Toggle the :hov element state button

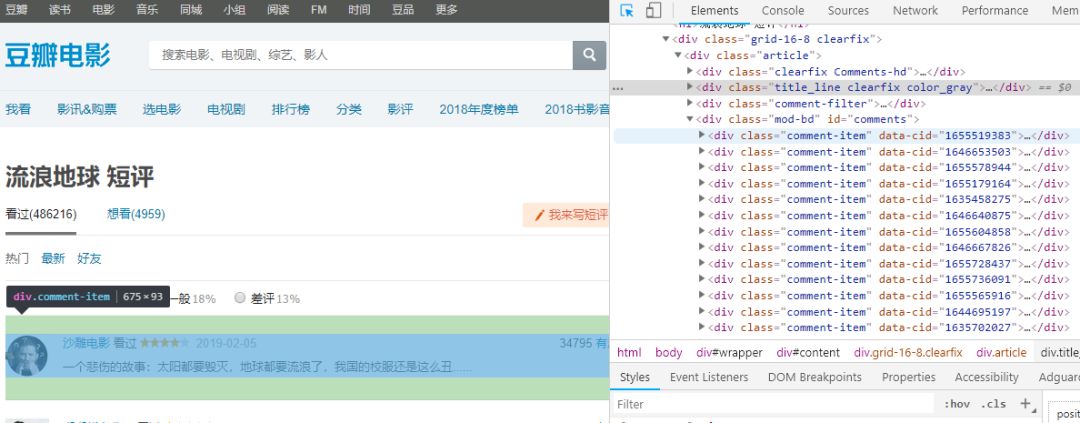[x=956, y=404]
